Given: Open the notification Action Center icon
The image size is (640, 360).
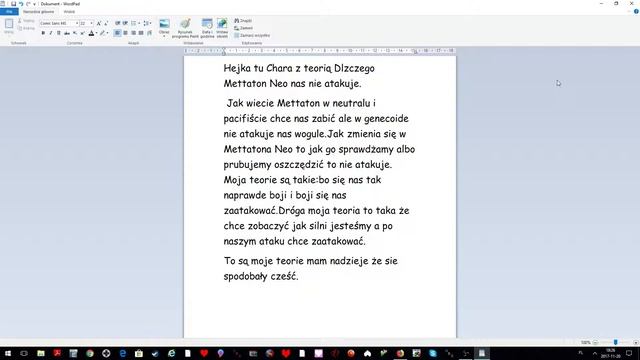Looking at the screenshot, I should [629, 353].
